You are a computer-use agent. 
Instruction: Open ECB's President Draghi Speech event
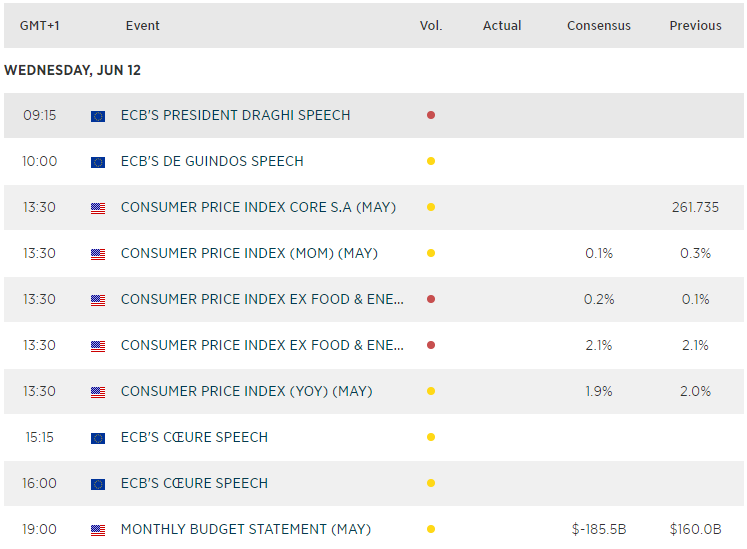coord(235,115)
